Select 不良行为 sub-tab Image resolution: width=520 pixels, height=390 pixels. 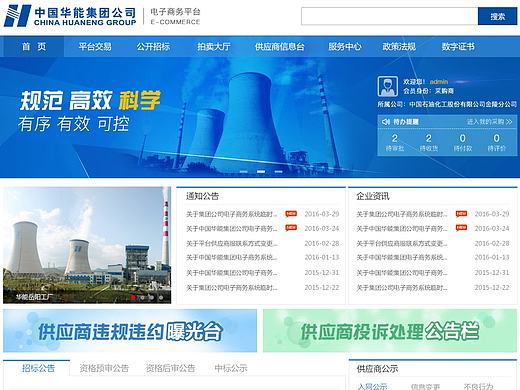pos(478,387)
